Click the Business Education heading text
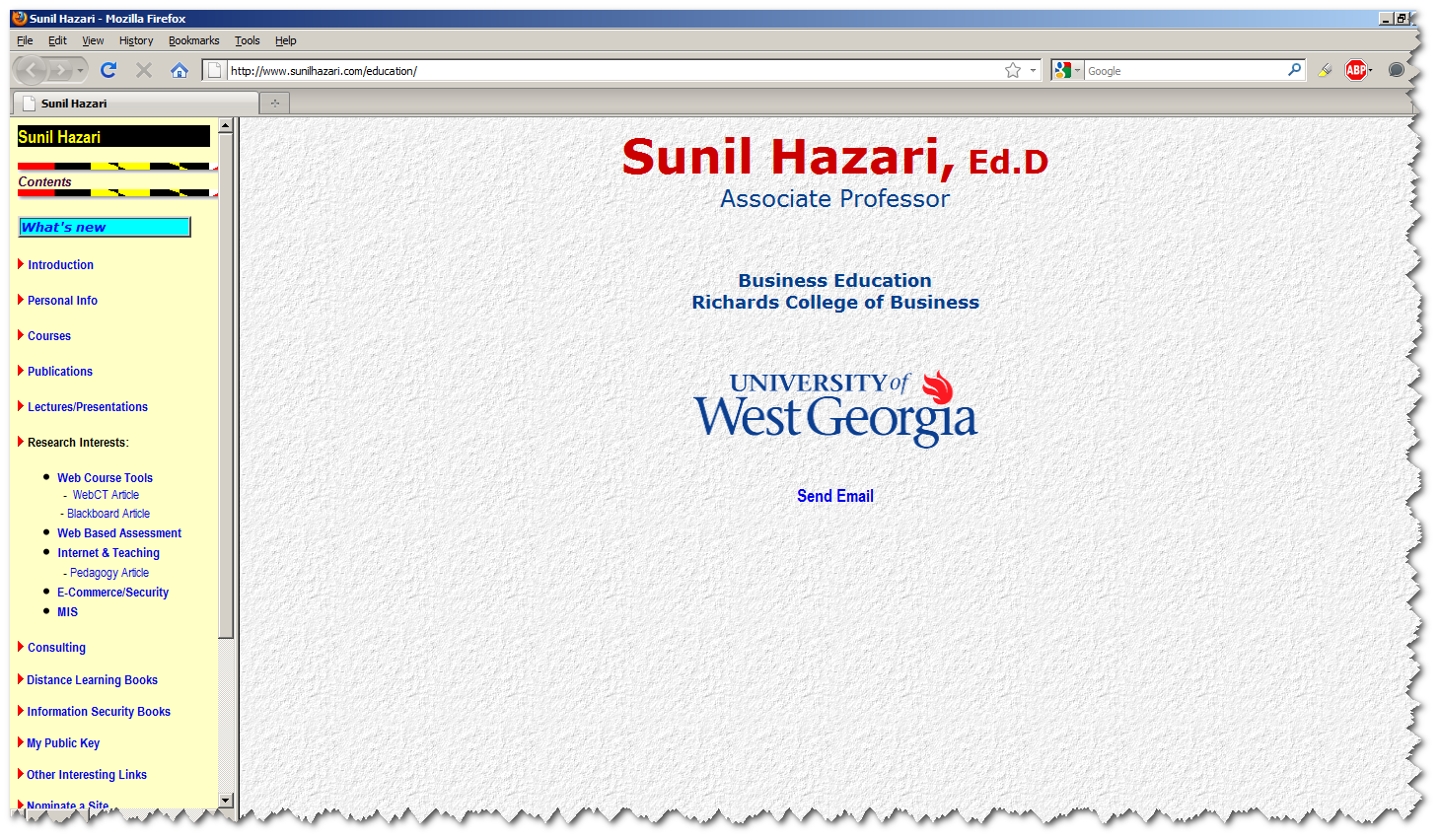Viewport: 1439px width, 840px height. 835,281
